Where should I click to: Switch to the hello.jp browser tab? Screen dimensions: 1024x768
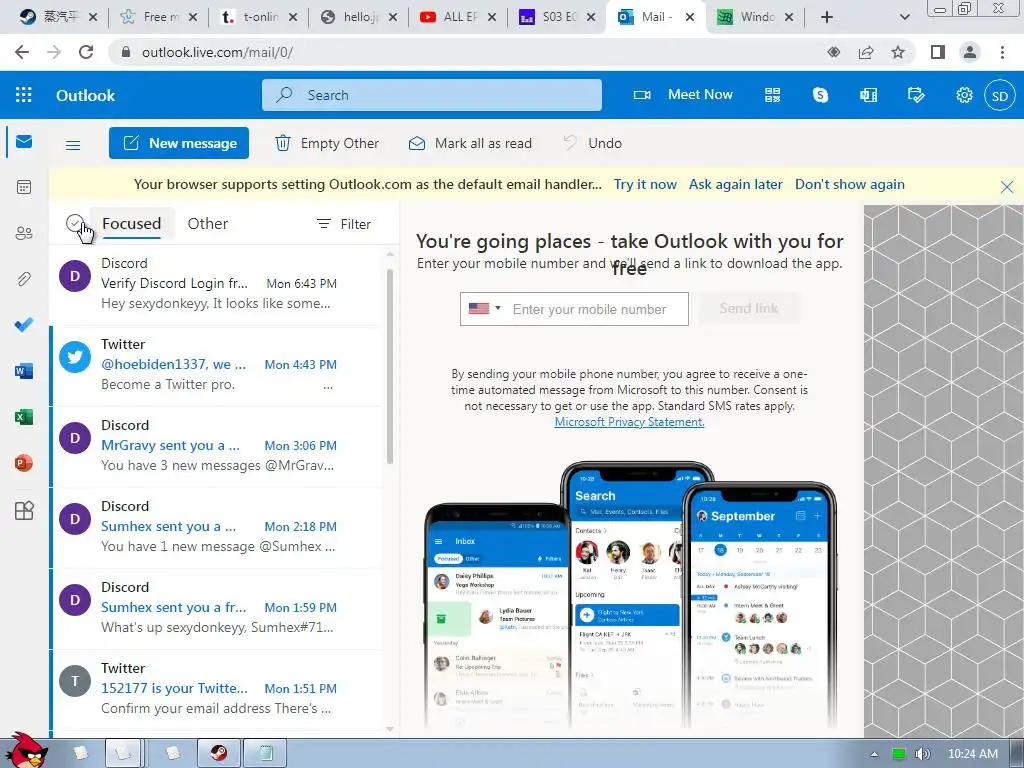pos(359,17)
